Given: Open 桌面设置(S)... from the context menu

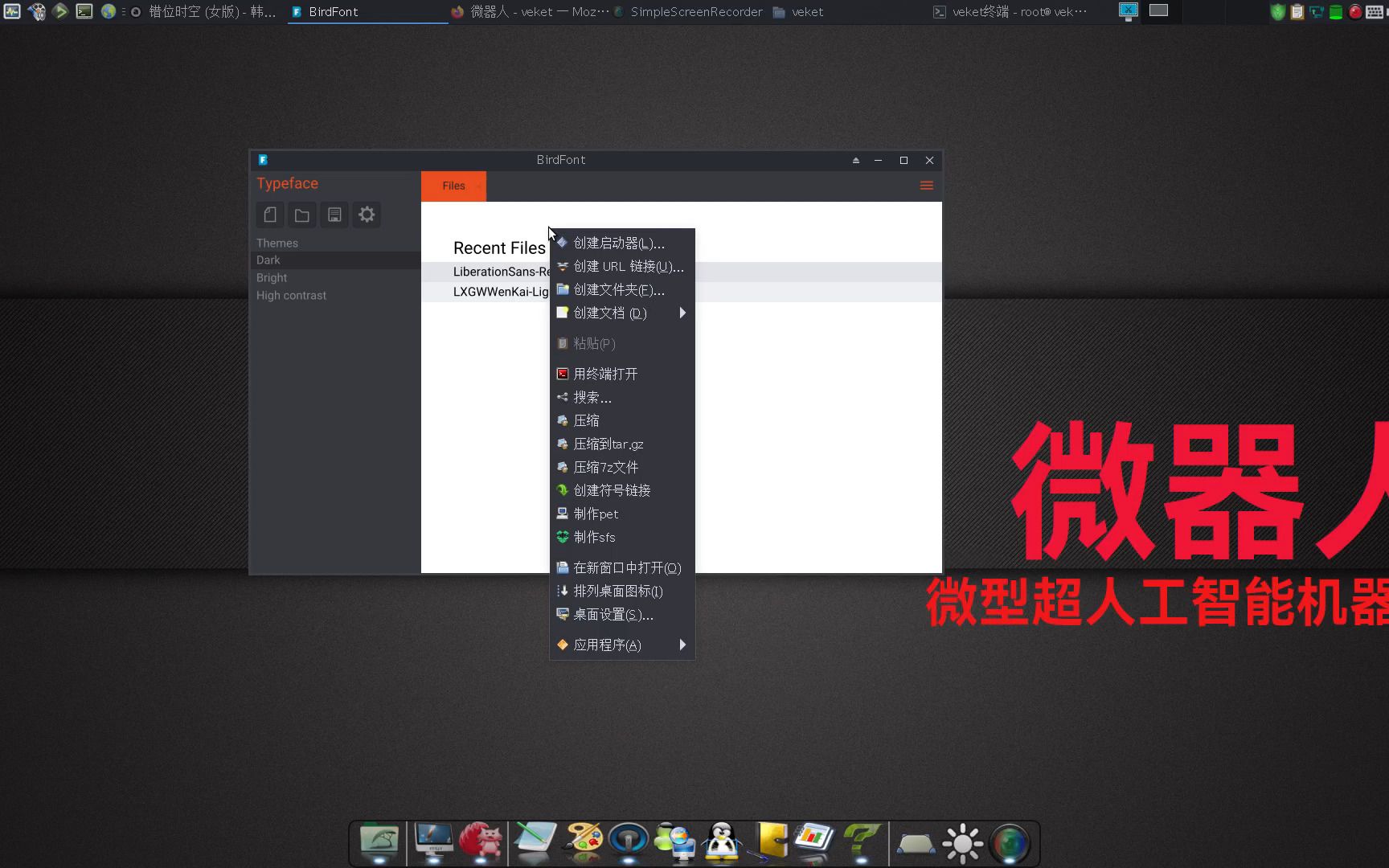Looking at the screenshot, I should point(622,614).
